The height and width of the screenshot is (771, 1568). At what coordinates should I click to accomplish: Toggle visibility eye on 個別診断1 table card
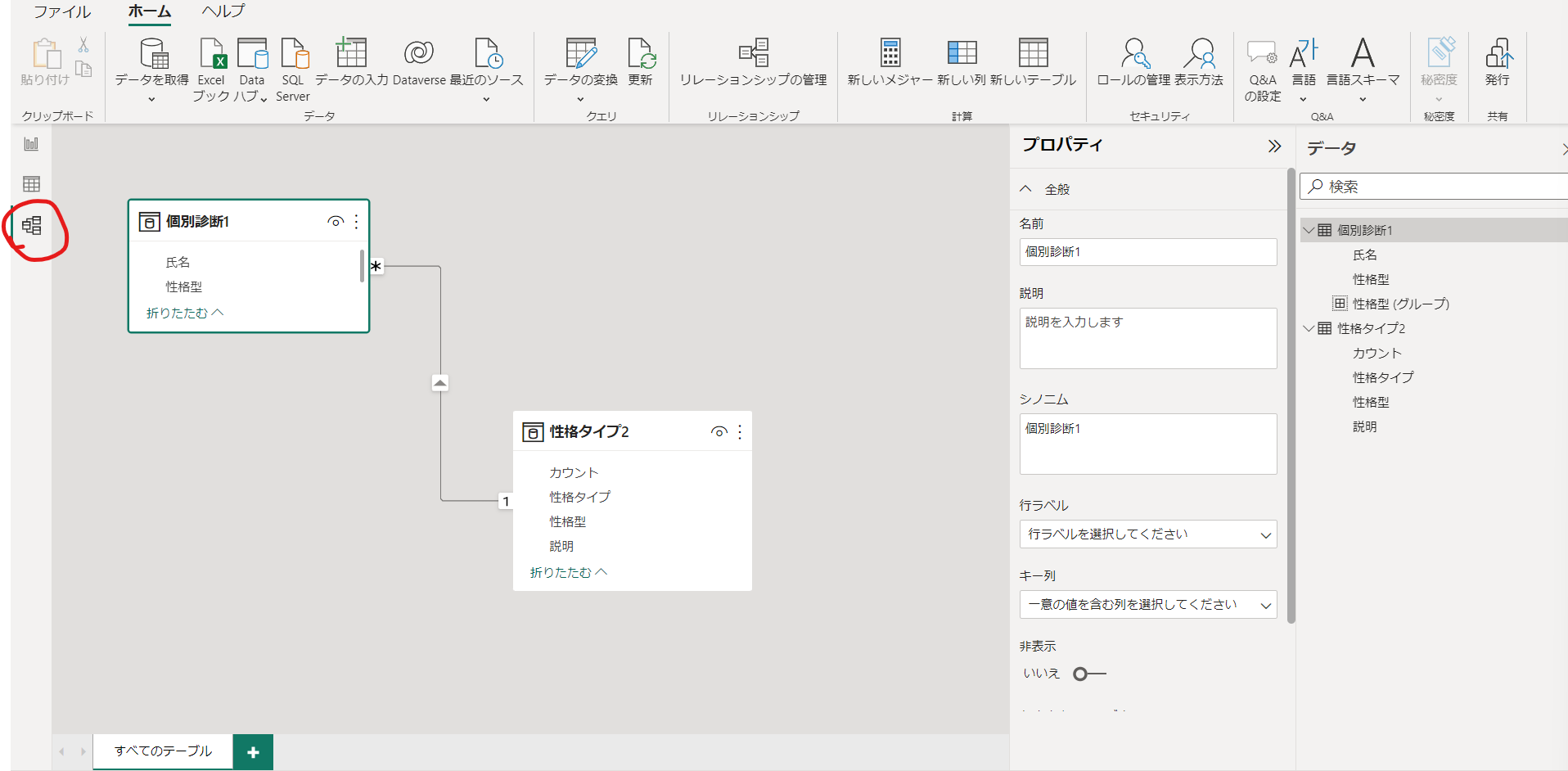pos(336,222)
